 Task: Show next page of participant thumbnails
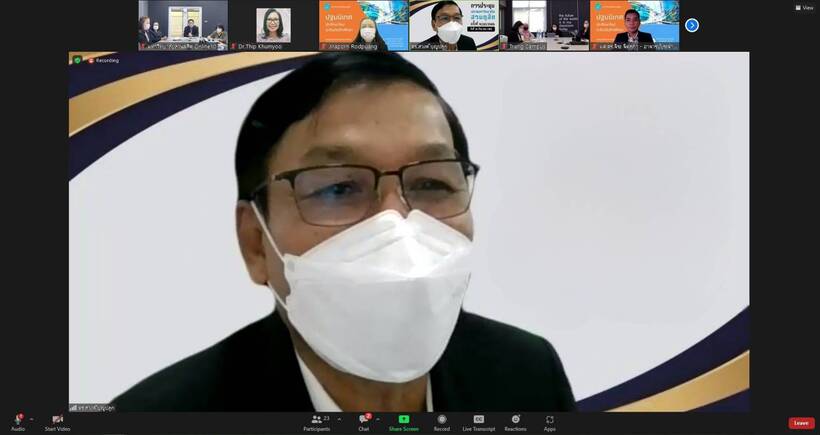click(692, 25)
